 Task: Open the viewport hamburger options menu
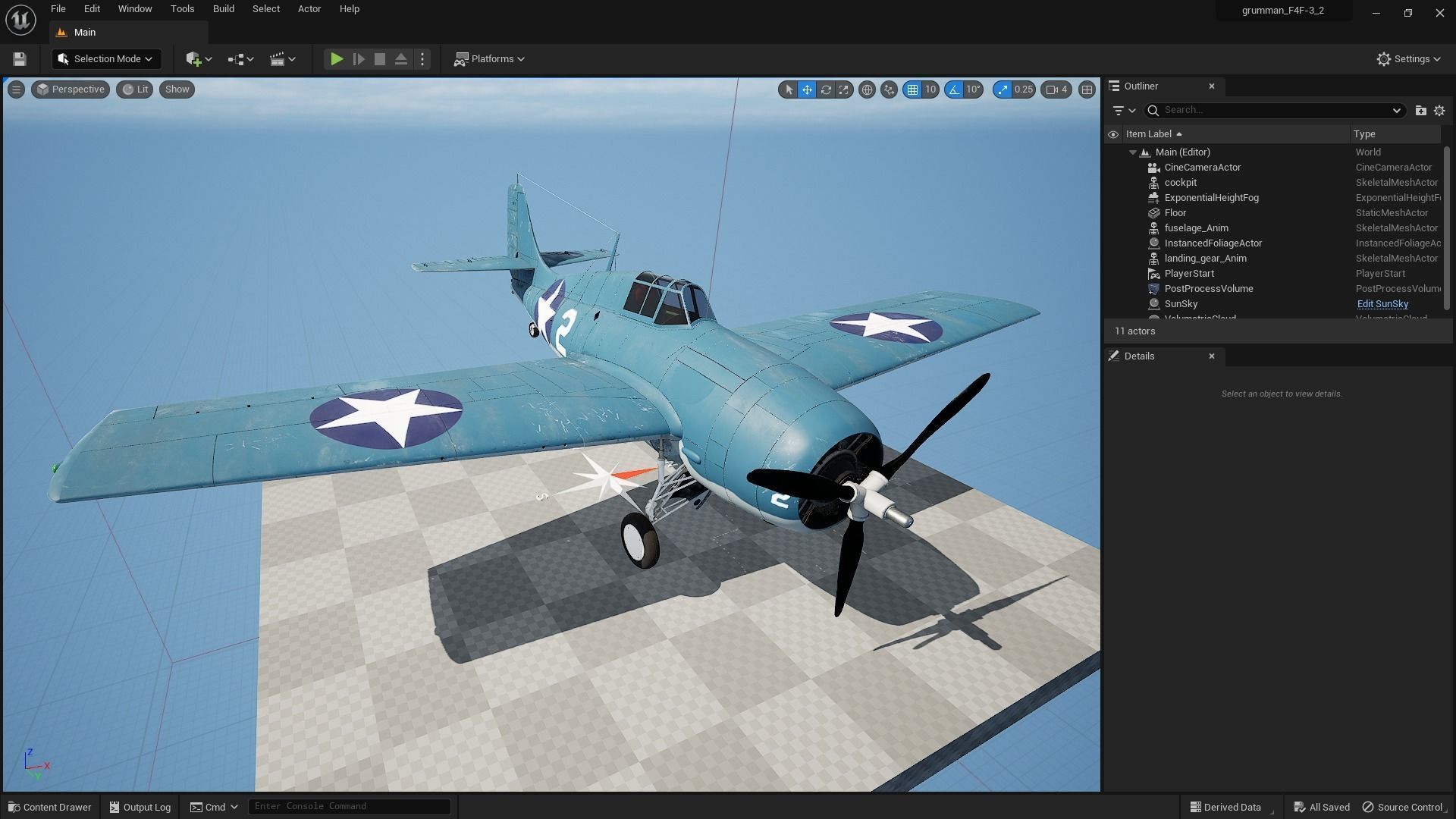(16, 89)
